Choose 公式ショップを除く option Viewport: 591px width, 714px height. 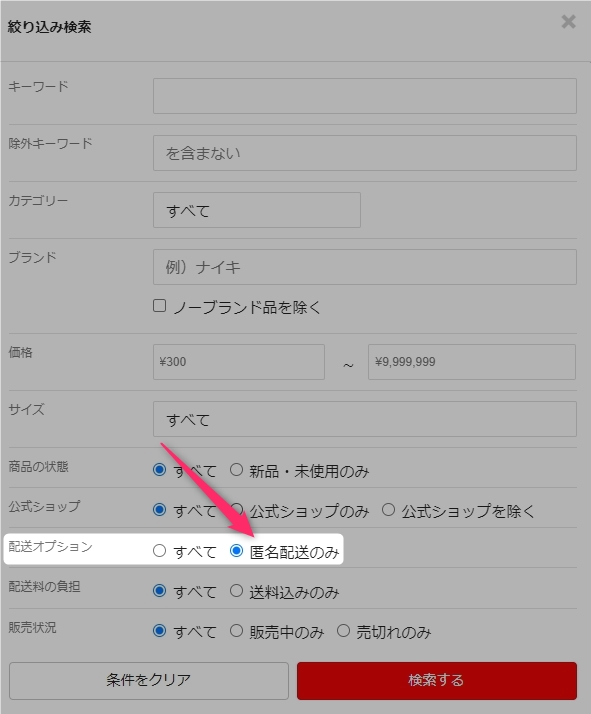pos(388,510)
